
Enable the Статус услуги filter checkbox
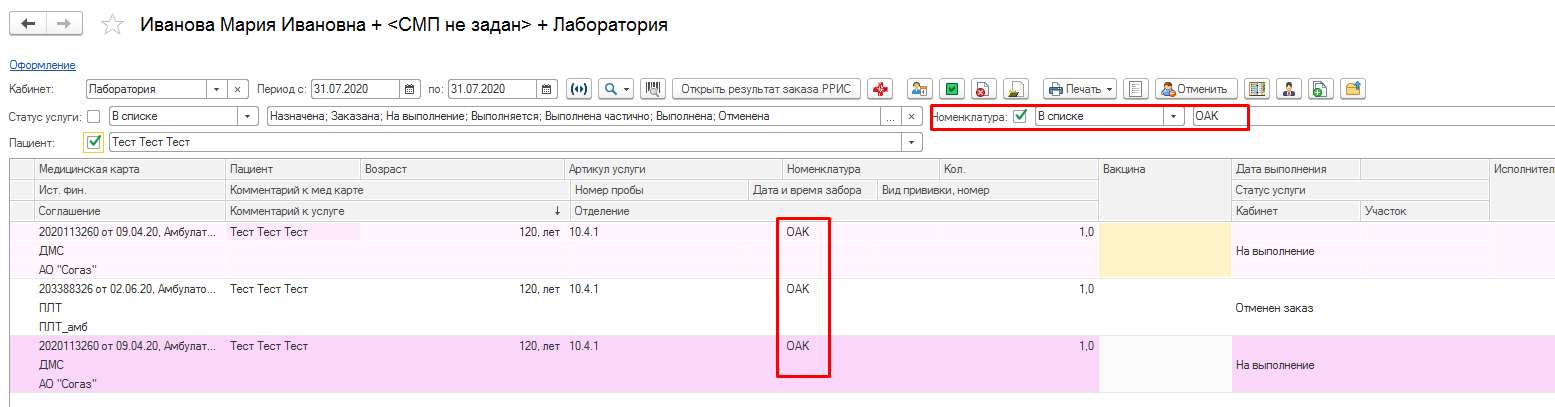click(94, 116)
